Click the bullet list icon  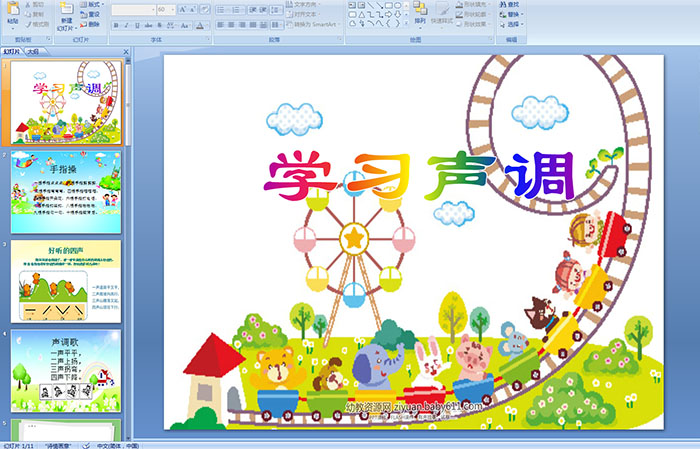222,10
